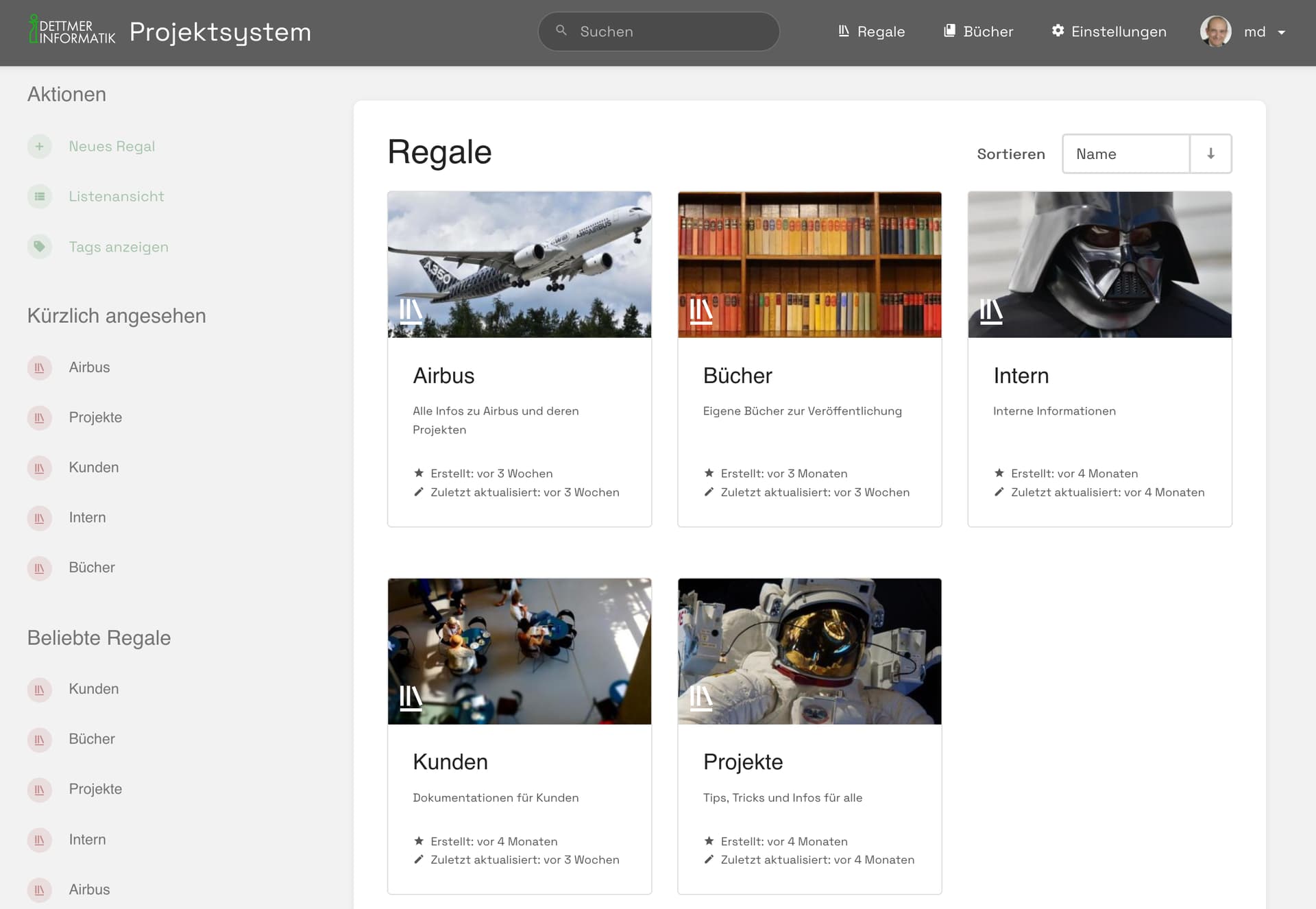
Task: Click the white shelf icon on Bücher image
Action: [x=700, y=311]
